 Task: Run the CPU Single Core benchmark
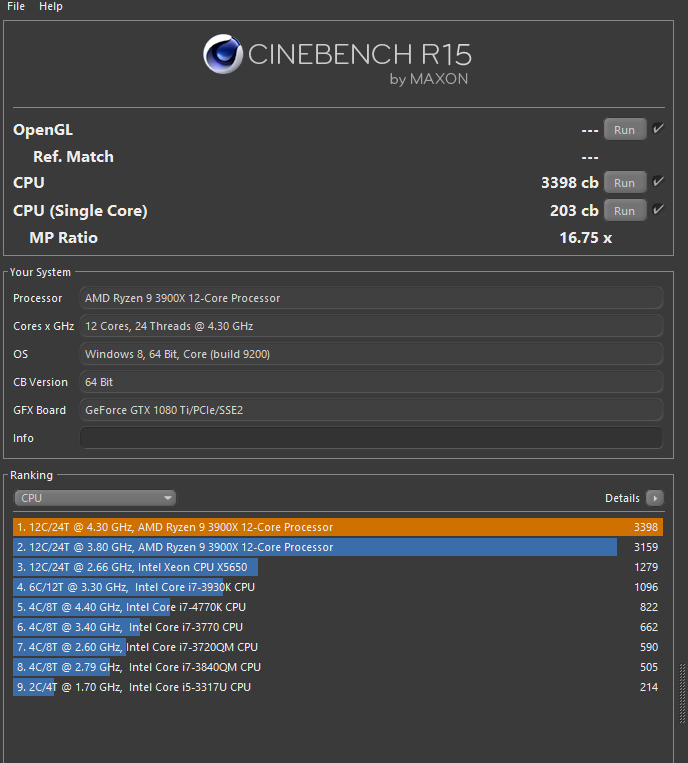(x=625, y=211)
